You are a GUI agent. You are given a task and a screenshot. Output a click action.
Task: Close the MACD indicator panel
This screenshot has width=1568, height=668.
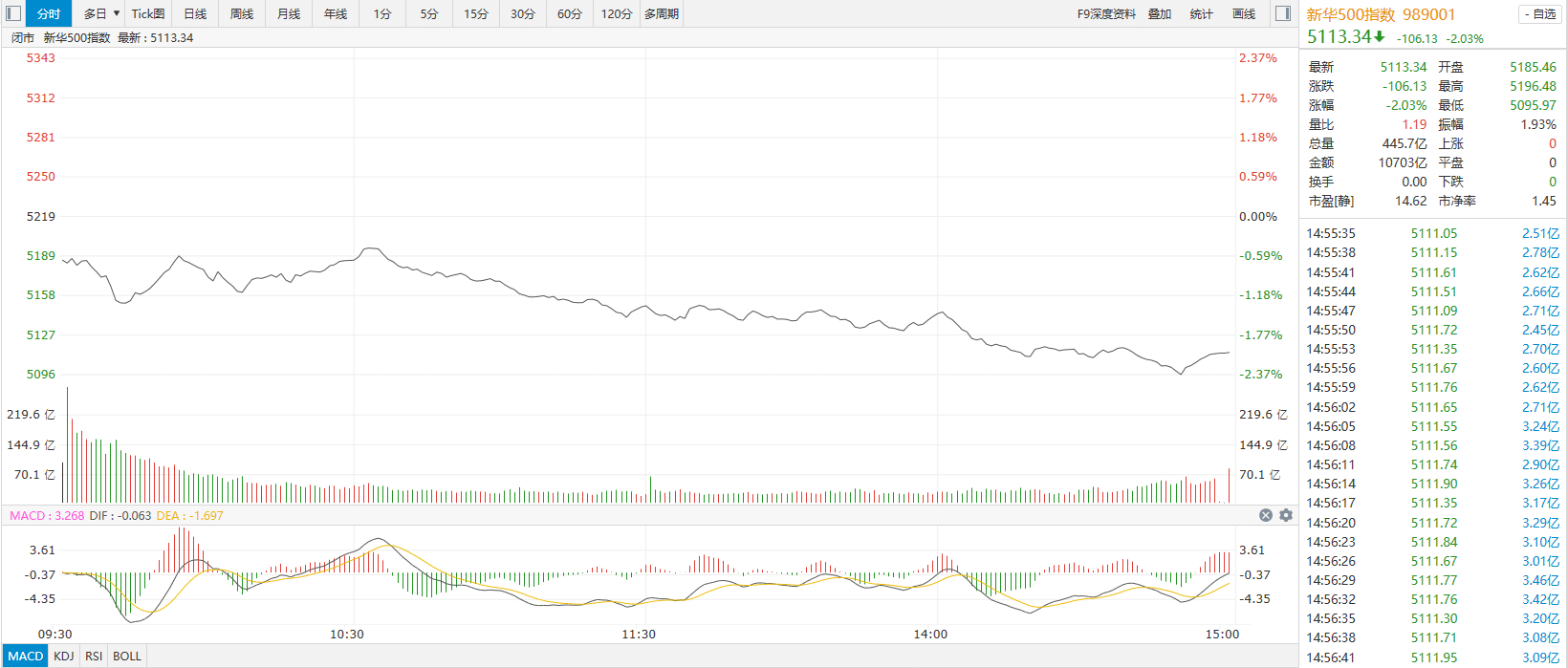click(x=1266, y=515)
